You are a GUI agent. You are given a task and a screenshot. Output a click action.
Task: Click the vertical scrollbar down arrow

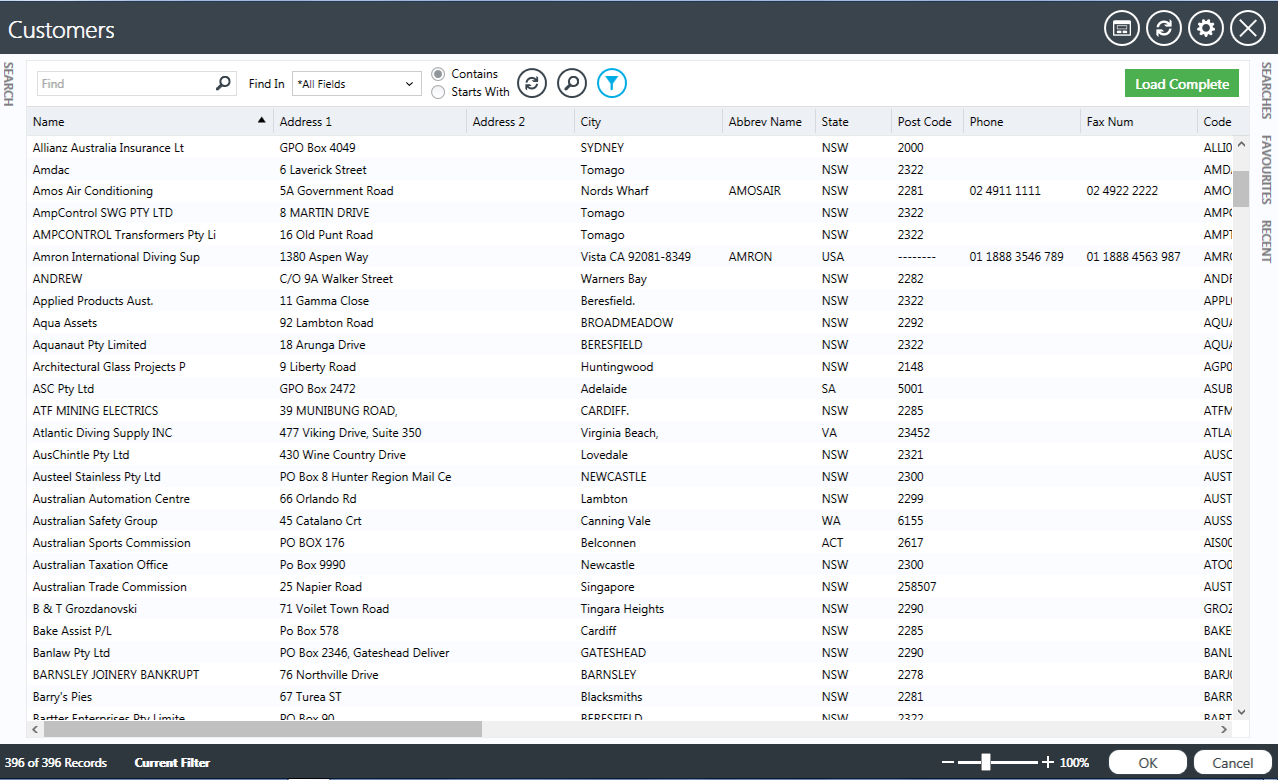click(x=1241, y=712)
